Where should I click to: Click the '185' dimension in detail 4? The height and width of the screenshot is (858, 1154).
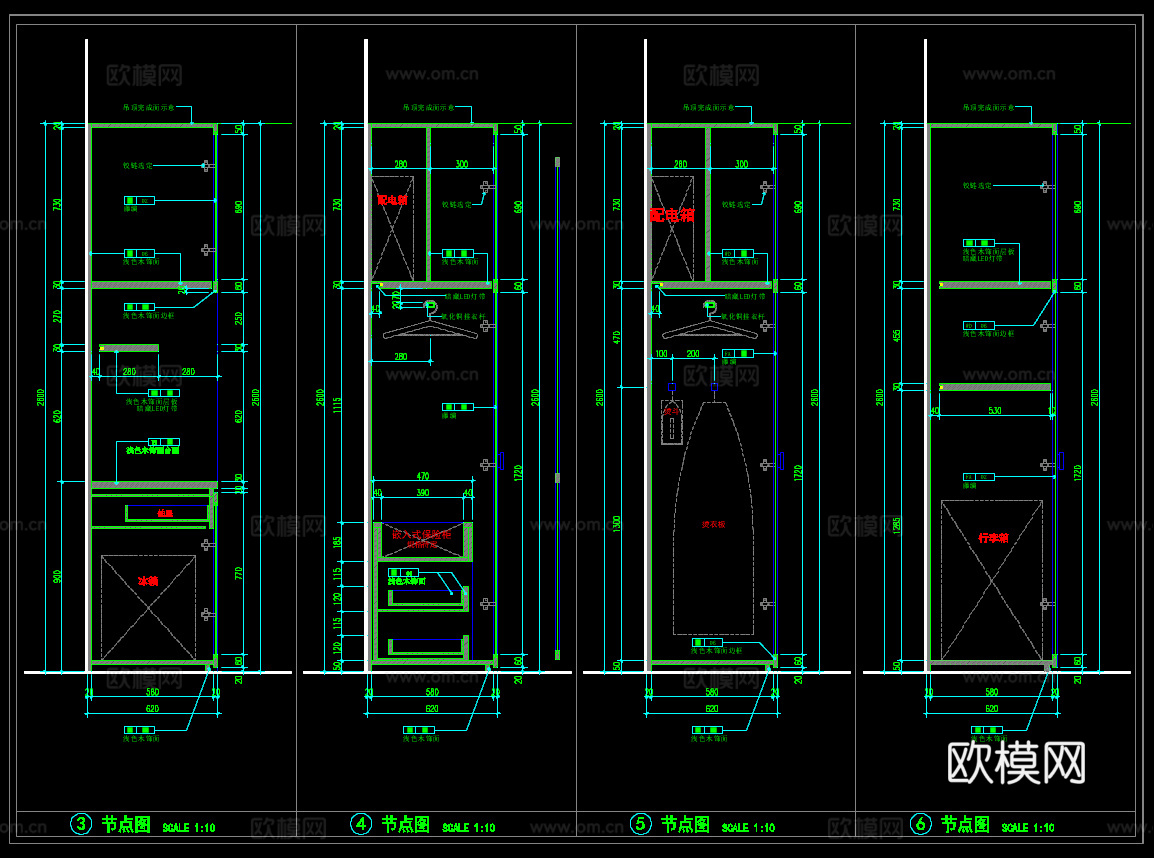pyautogui.click(x=337, y=542)
